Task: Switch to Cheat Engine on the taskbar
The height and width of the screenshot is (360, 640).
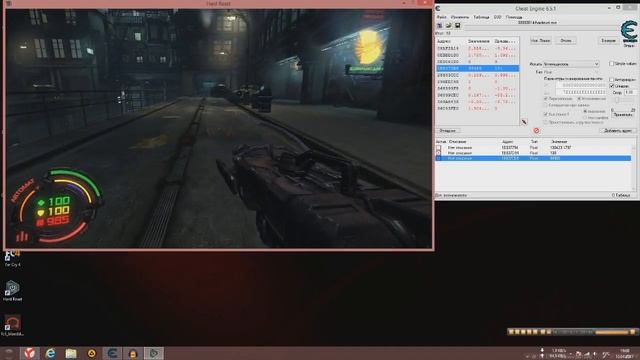Action: click(113, 353)
